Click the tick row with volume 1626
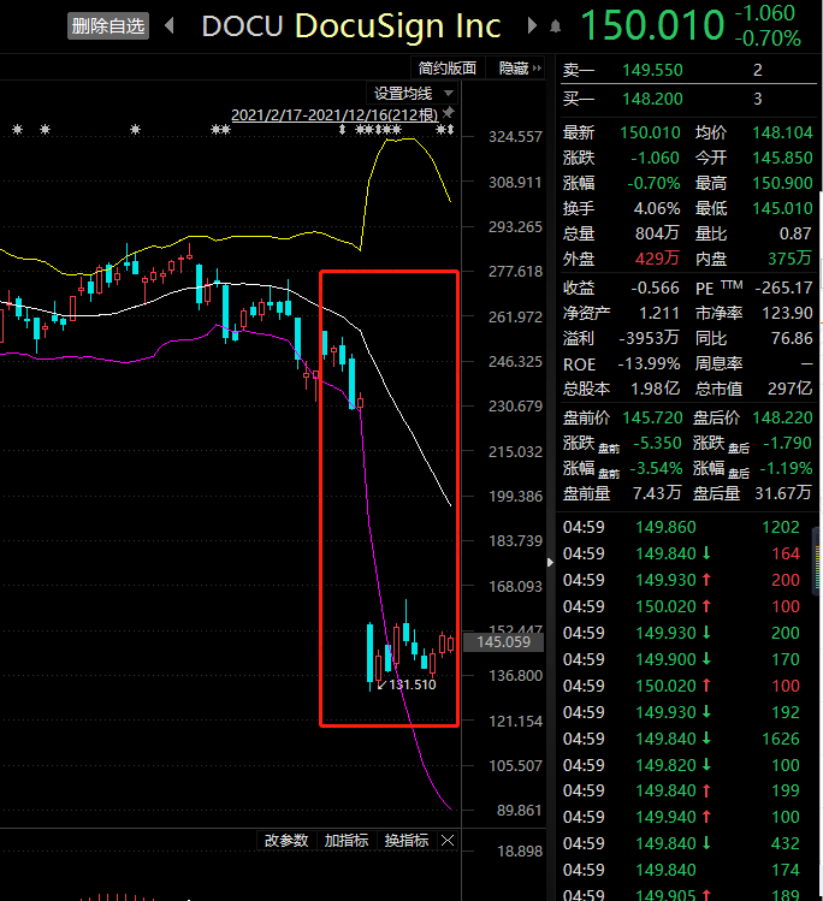Image resolution: width=823 pixels, height=901 pixels. click(x=681, y=739)
